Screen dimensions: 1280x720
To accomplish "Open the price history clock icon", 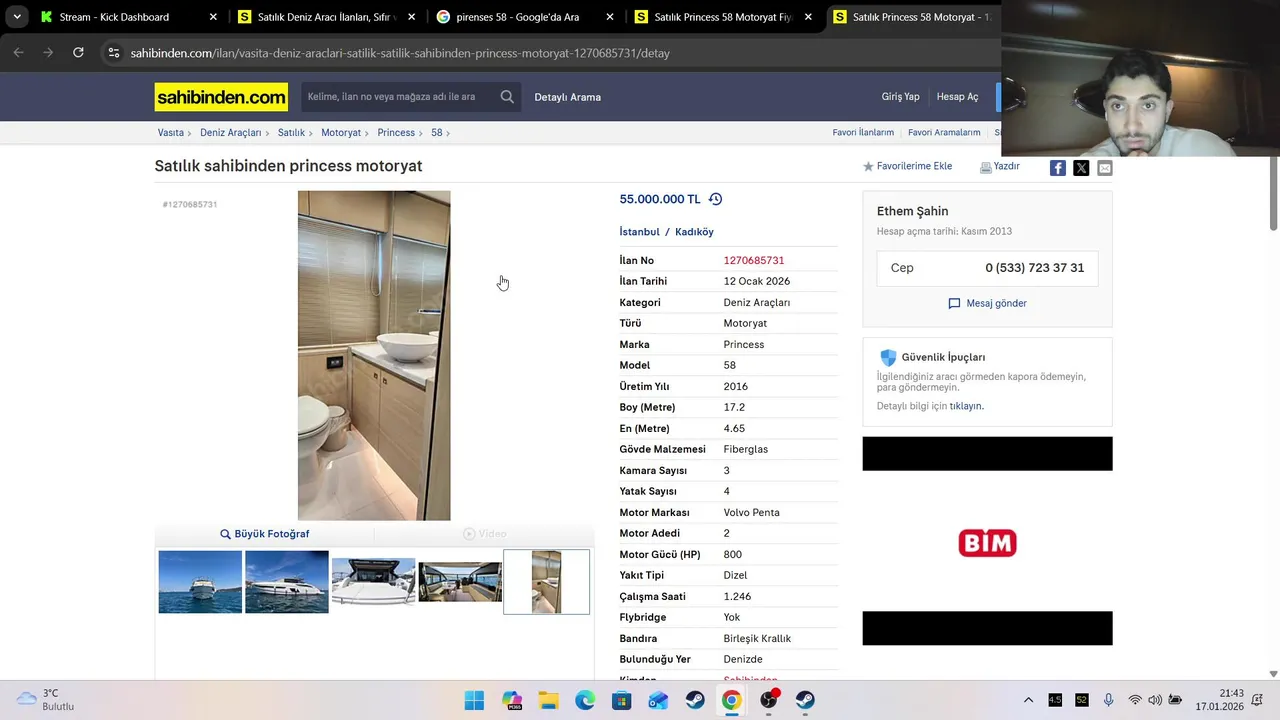I will click(x=715, y=199).
